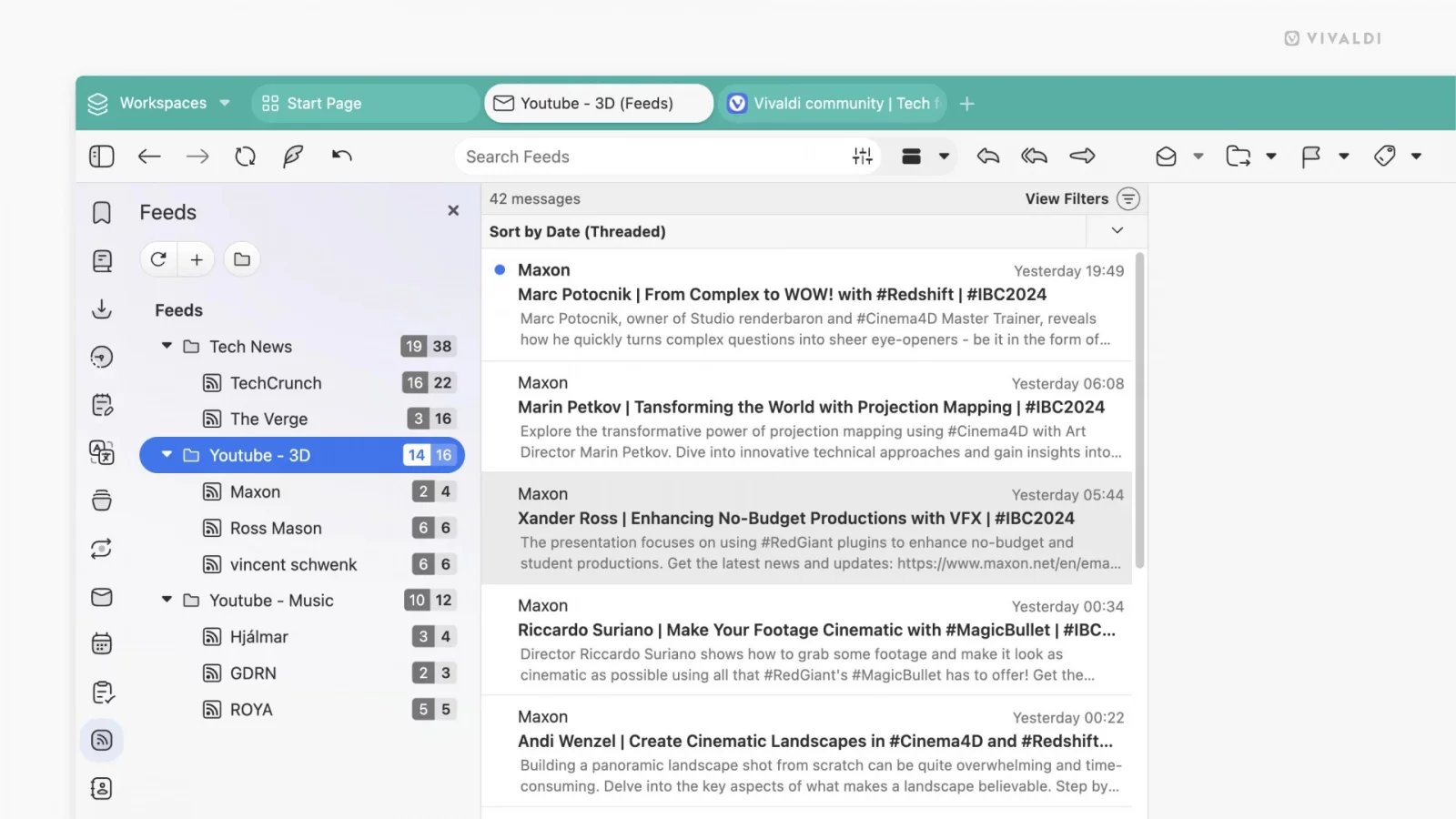The image size is (1456, 819).
Task: Open the View Filters menu
Action: 1081,198
